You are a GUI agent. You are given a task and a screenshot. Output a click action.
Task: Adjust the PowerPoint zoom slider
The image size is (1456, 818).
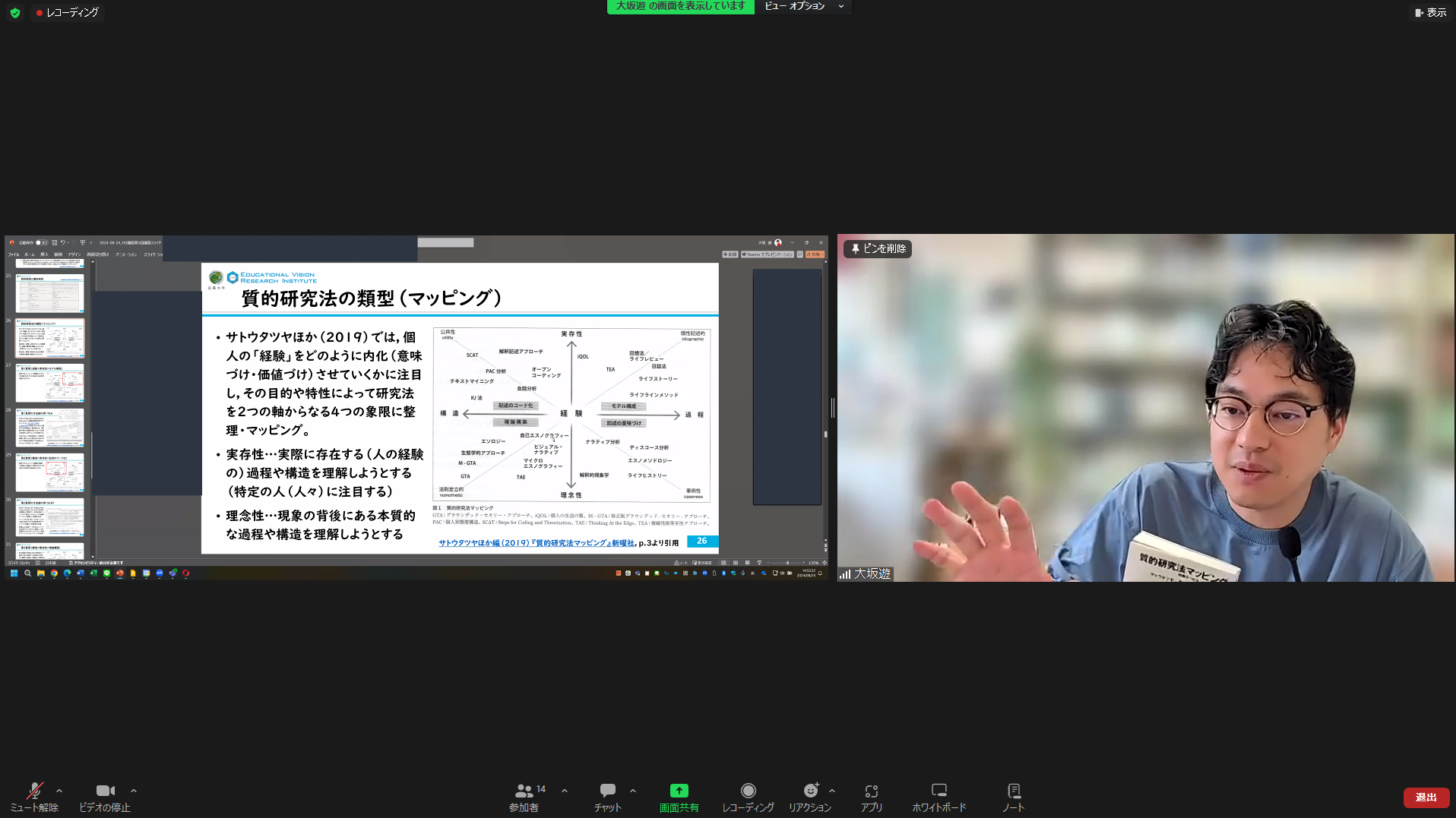point(787,563)
